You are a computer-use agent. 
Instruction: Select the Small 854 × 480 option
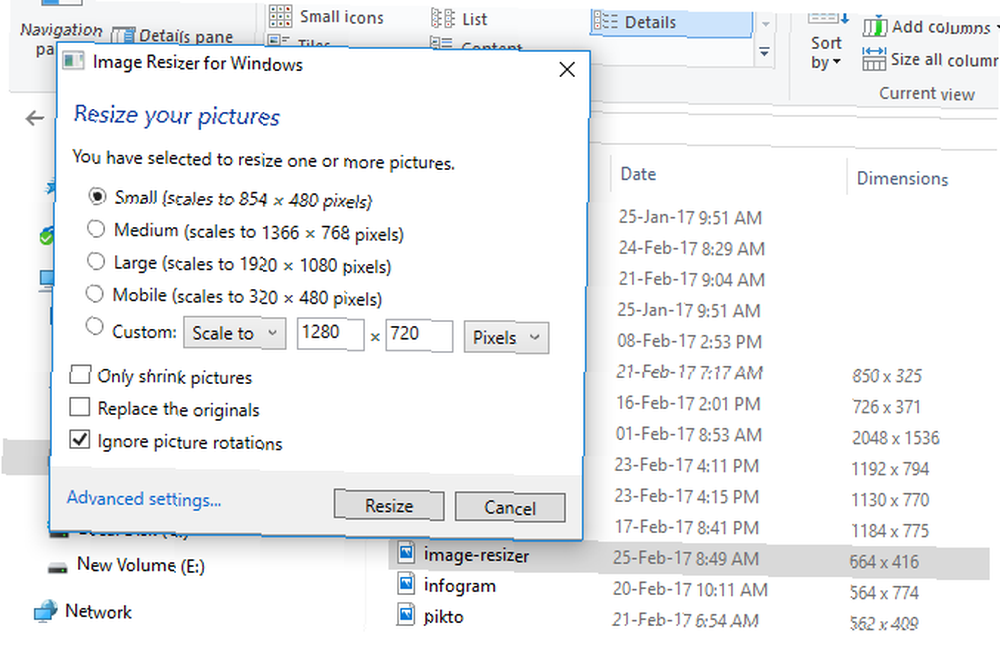click(x=96, y=196)
